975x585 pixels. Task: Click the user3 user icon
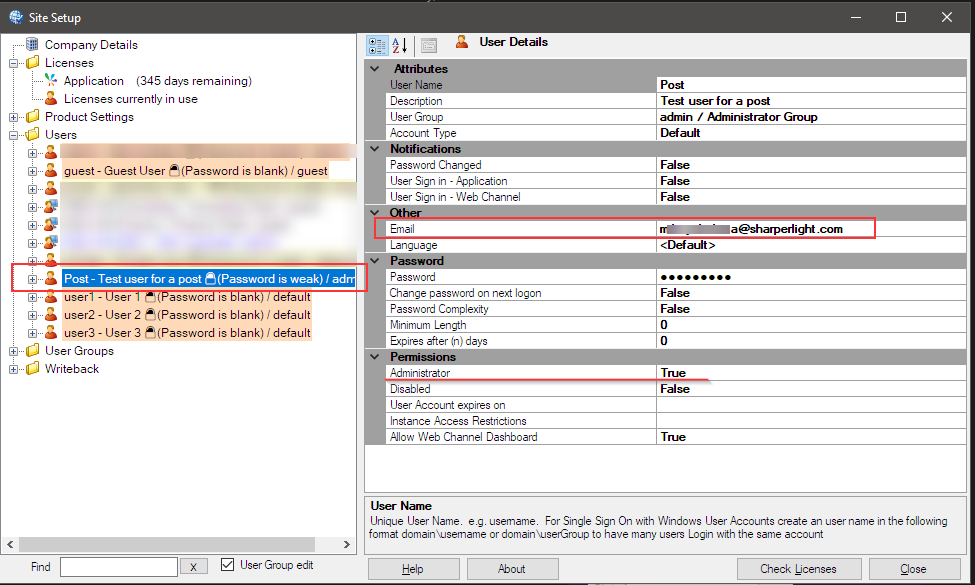51,333
